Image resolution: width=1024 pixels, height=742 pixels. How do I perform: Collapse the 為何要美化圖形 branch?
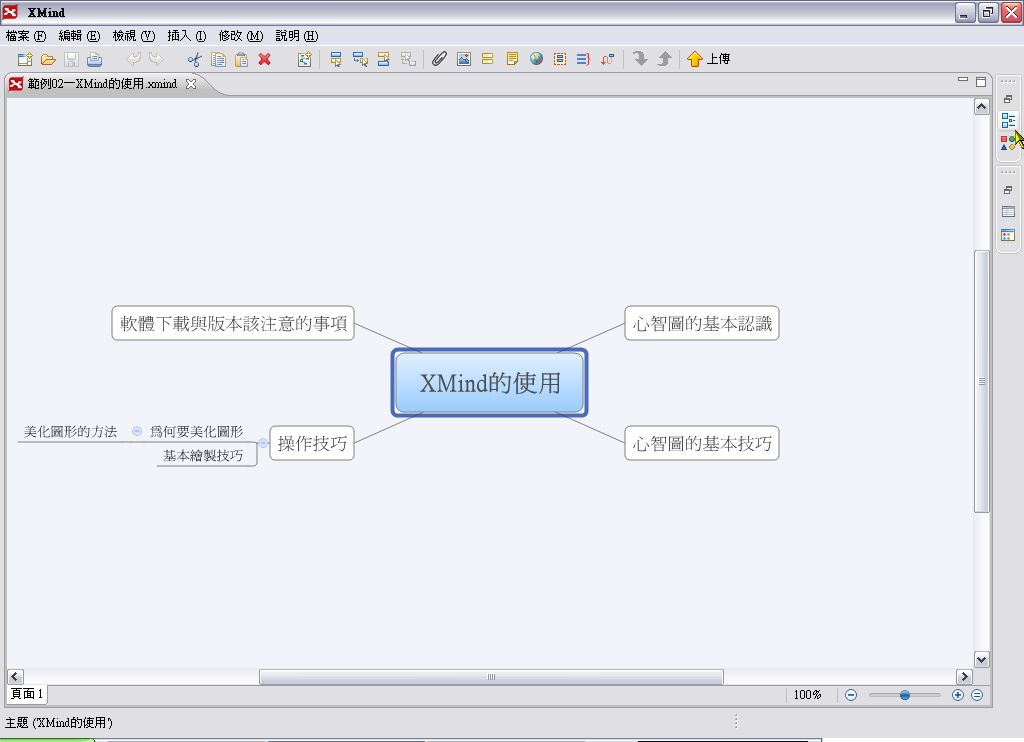[x=137, y=431]
